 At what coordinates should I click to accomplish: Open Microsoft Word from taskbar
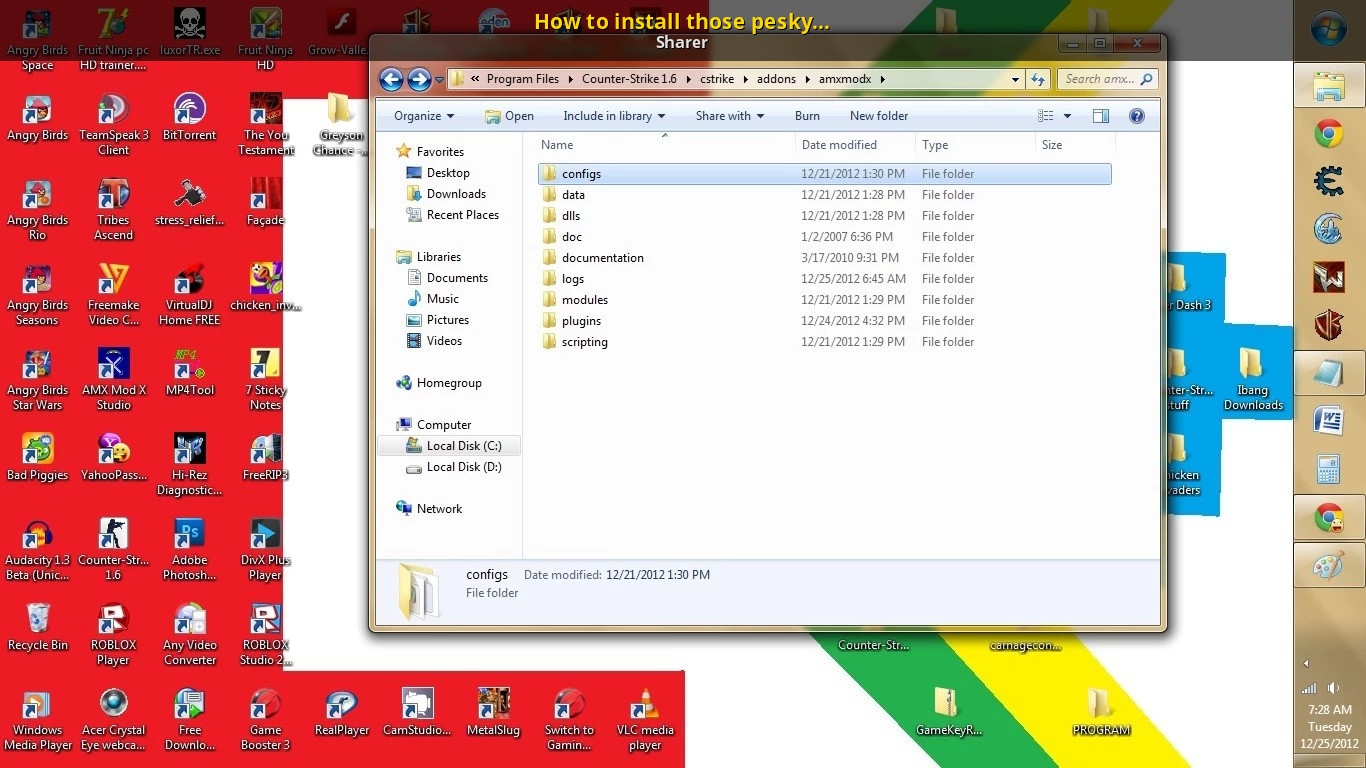point(1328,421)
